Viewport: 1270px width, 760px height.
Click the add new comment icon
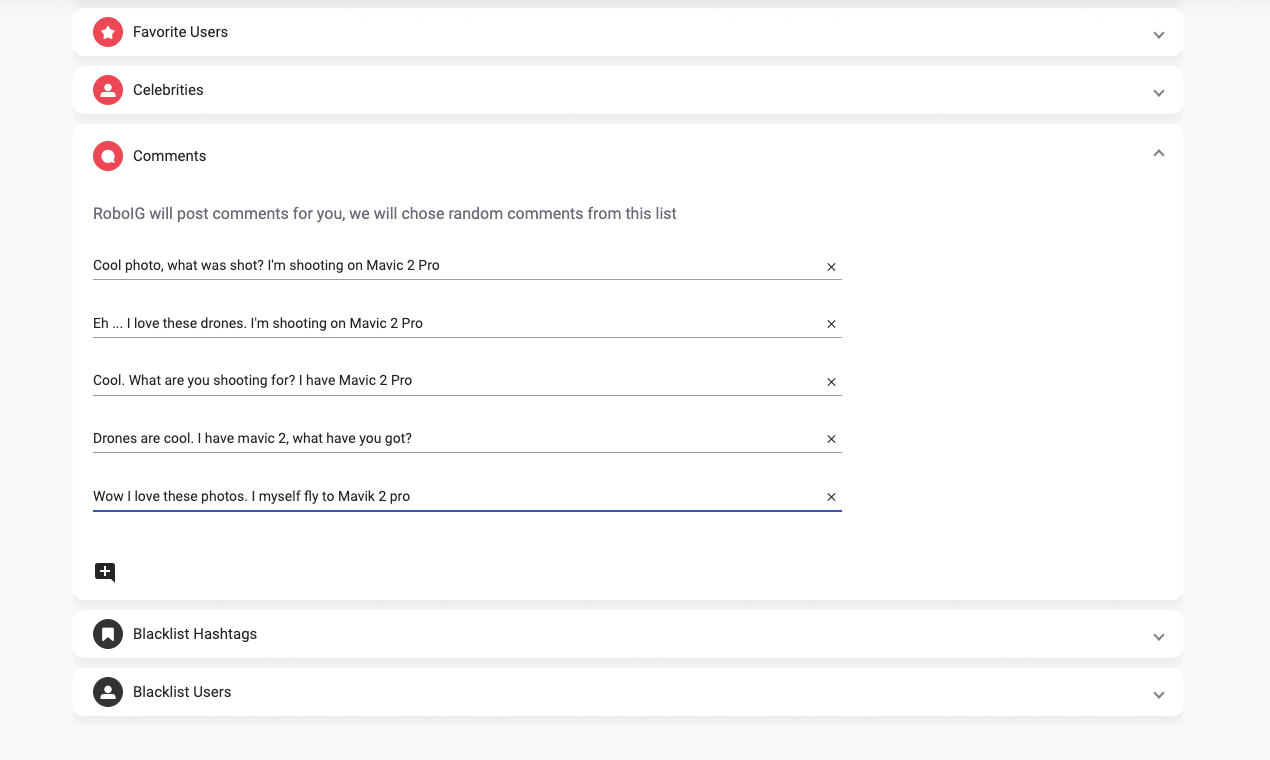pos(105,572)
